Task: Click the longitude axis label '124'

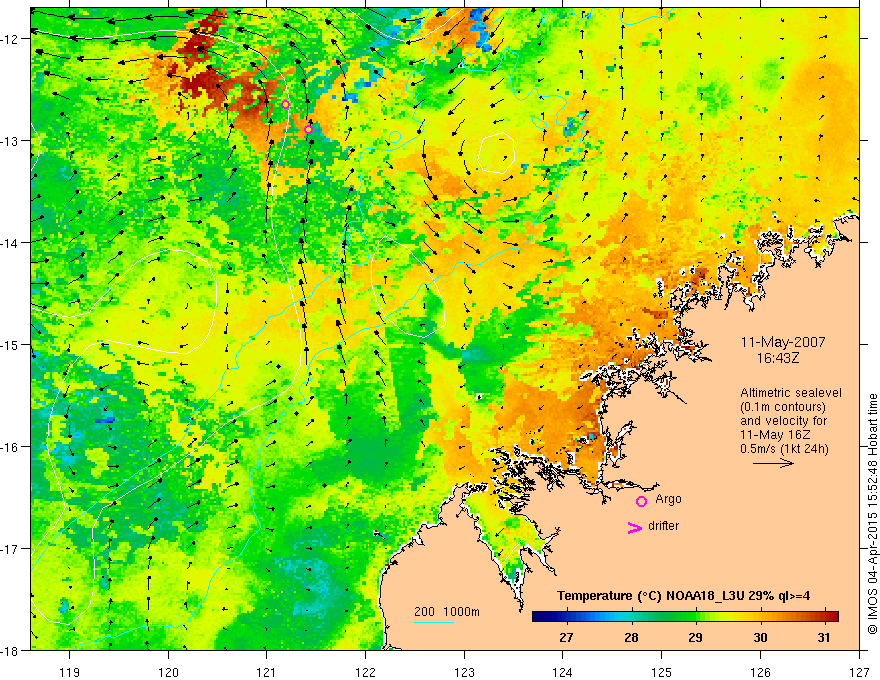Action: [x=563, y=672]
